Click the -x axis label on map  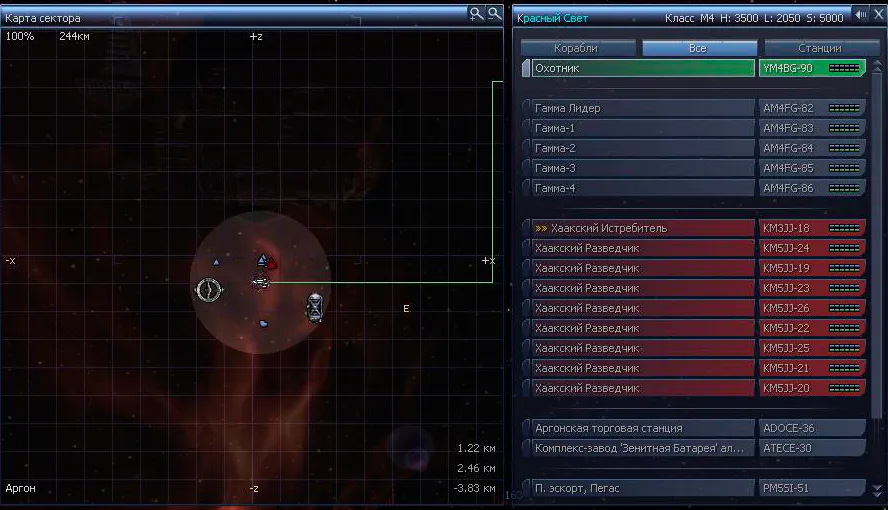pyautogui.click(x=11, y=261)
